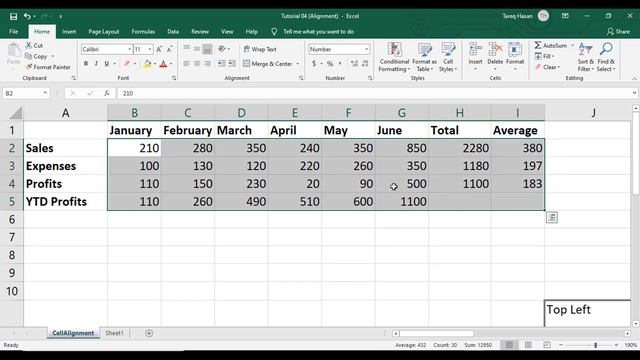640x360 pixels.
Task: Decrease decimal places
Action: coord(365,64)
